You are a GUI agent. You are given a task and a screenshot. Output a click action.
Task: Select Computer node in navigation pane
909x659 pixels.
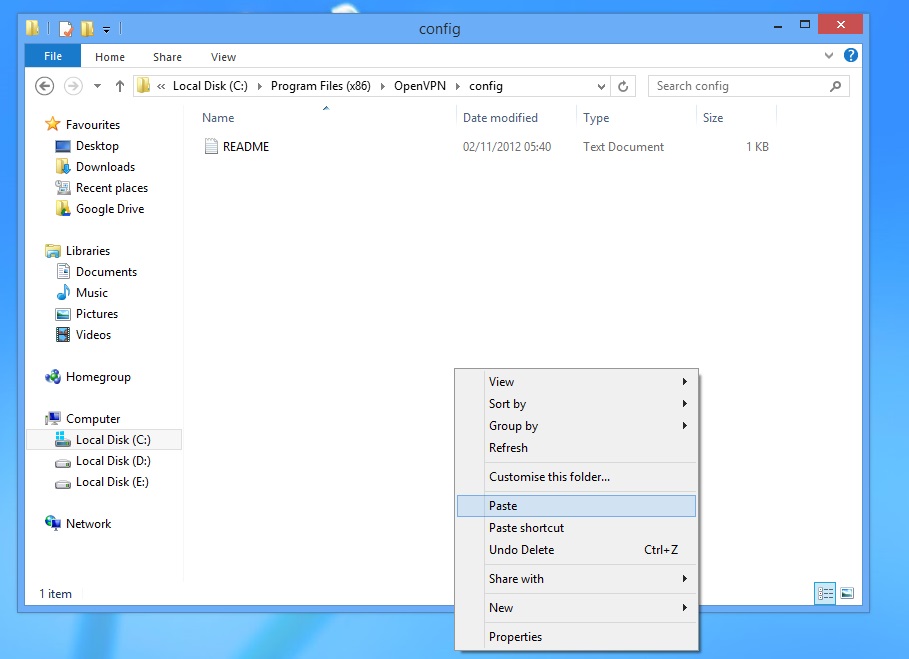93,418
